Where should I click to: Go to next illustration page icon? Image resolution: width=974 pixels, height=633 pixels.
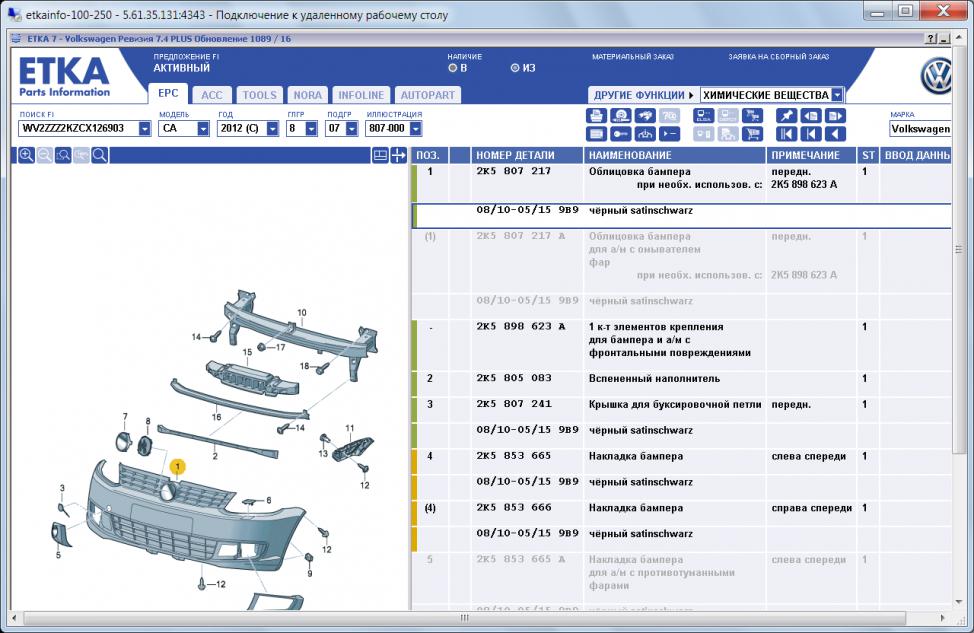(835, 116)
